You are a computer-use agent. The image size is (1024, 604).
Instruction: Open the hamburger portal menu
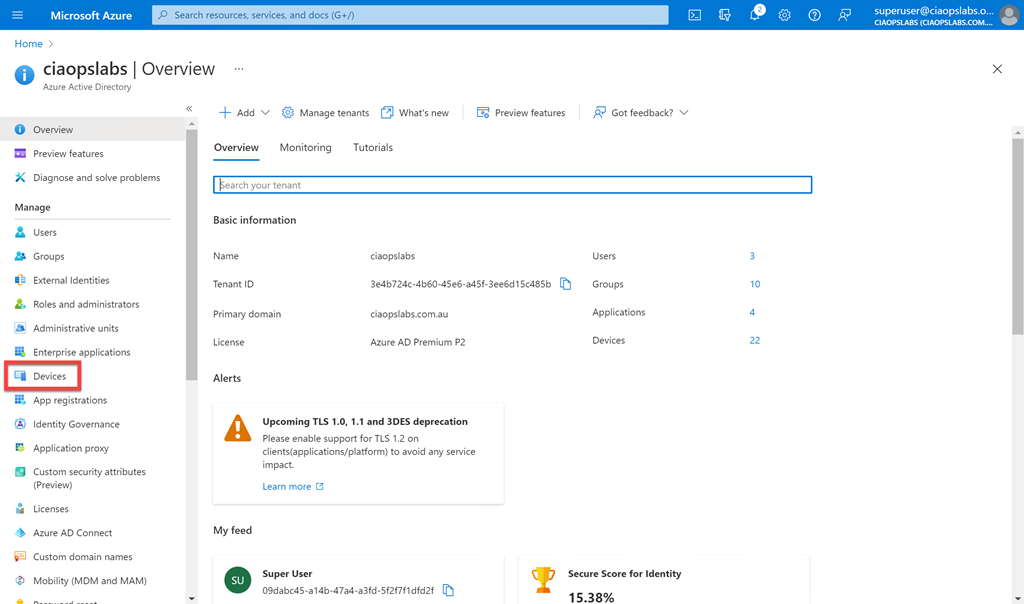tap(17, 15)
